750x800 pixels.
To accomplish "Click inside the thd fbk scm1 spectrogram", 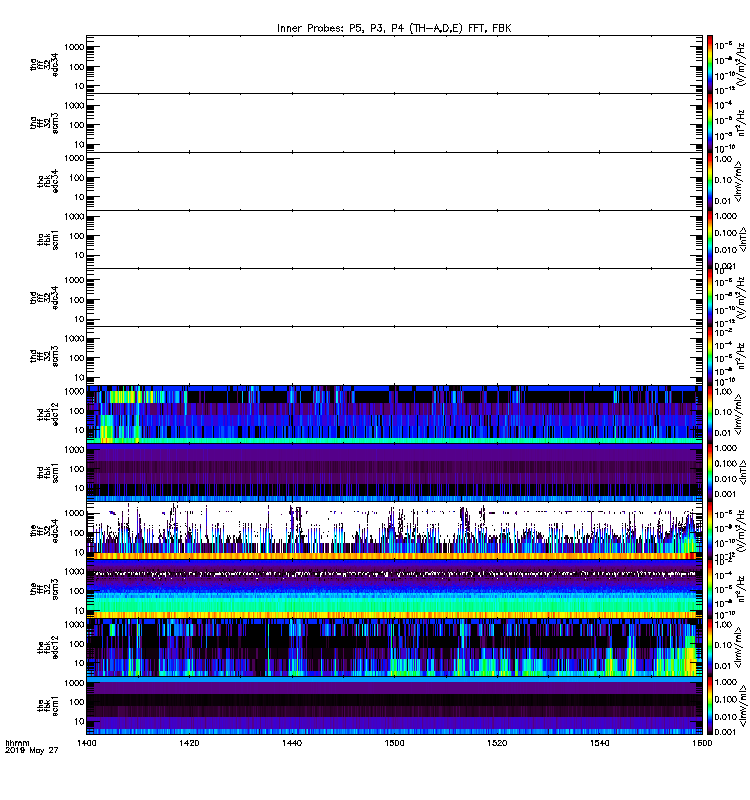I will [x=394, y=472].
